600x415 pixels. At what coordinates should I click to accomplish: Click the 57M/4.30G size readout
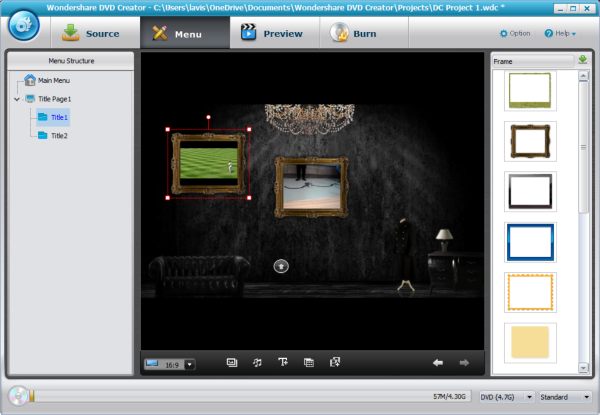(449, 397)
